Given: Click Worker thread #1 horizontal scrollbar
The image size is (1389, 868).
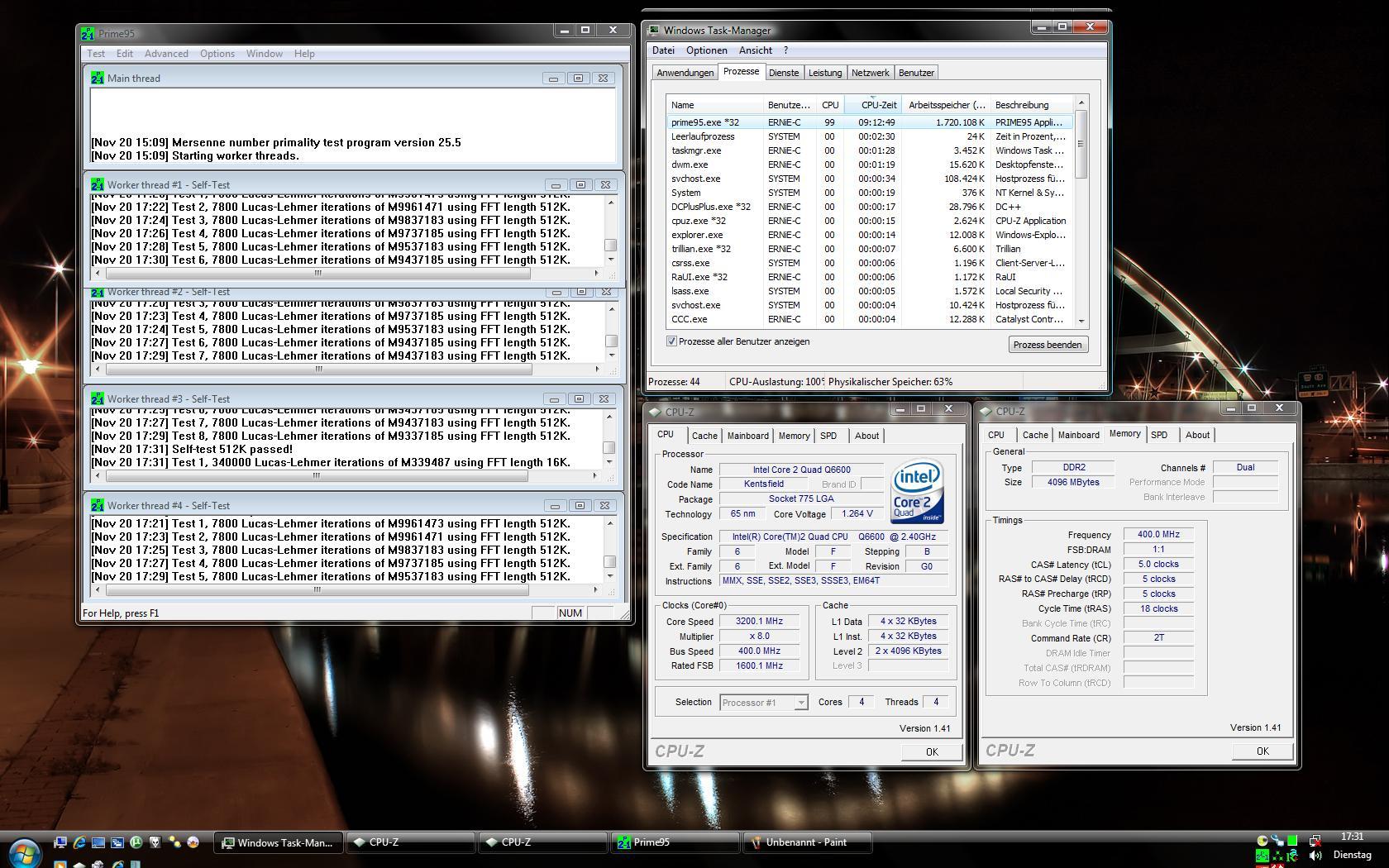Looking at the screenshot, I should pos(347,273).
